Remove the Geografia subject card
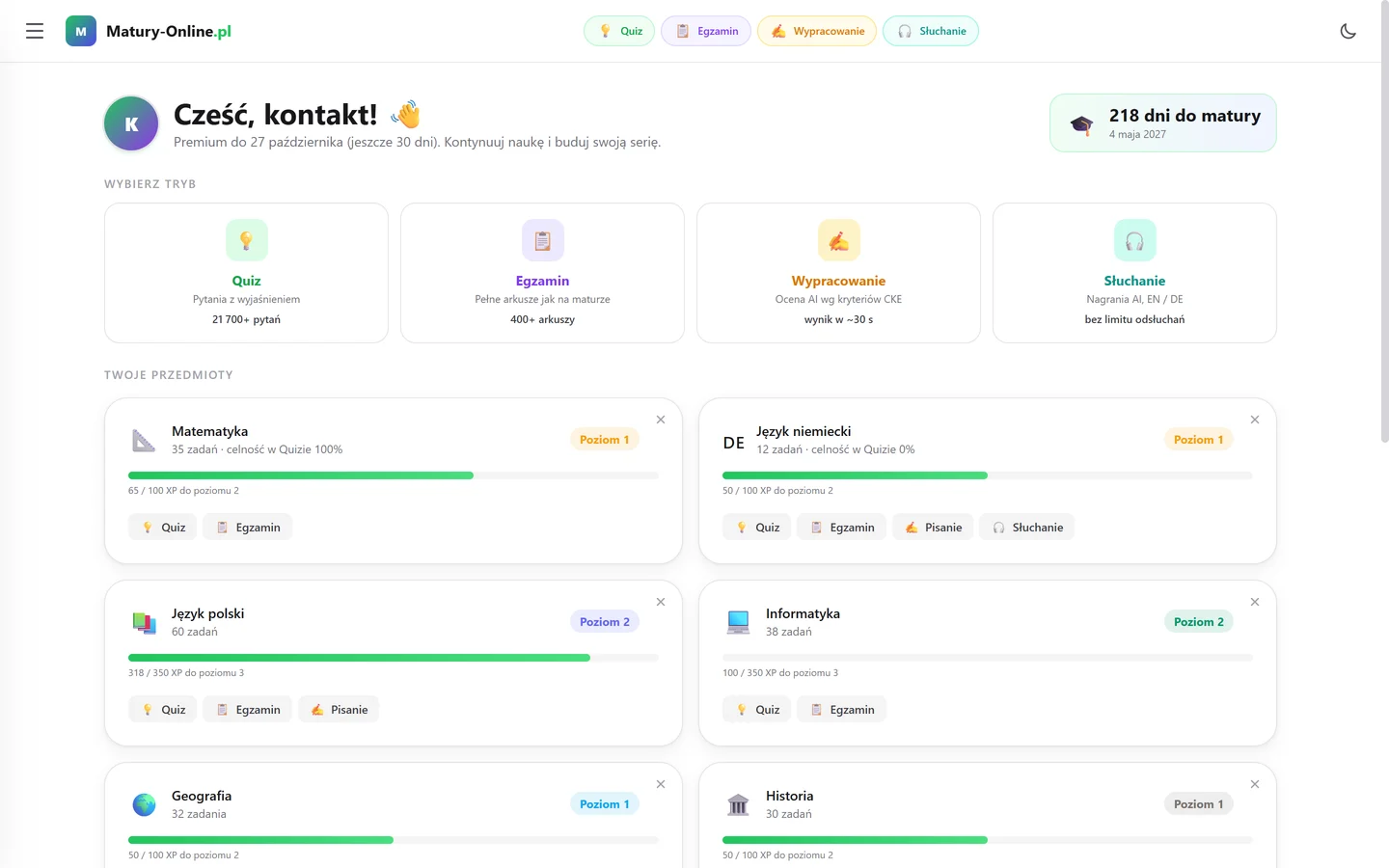Image resolution: width=1389 pixels, height=868 pixels. [661, 784]
